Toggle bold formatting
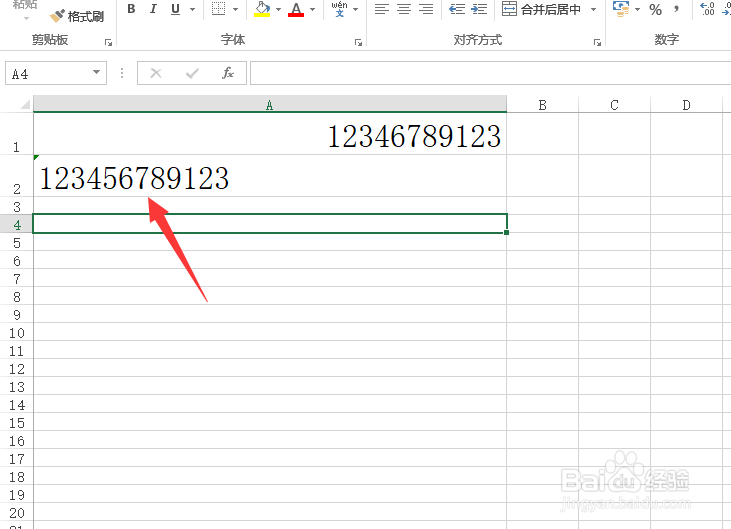This screenshot has height=529, width=731. pyautogui.click(x=131, y=9)
